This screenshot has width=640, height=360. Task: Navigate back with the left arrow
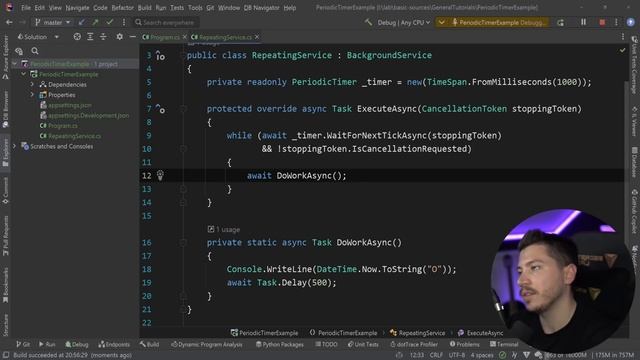pos(9,22)
